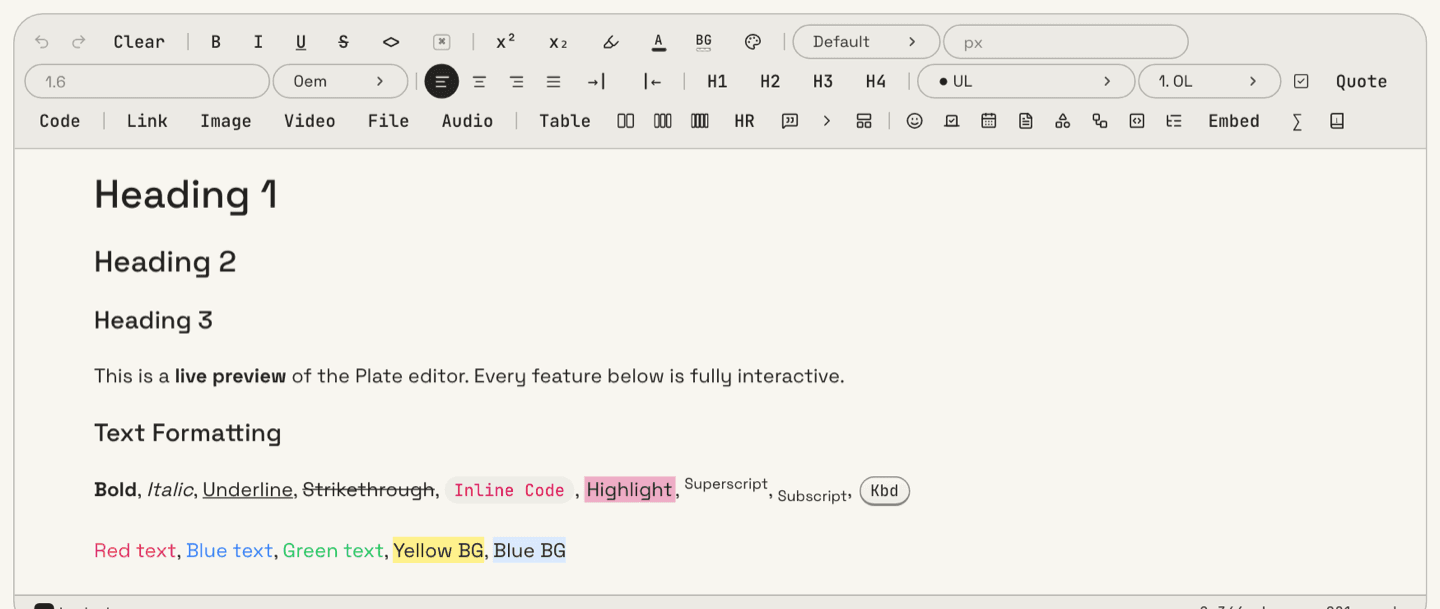Insert a toggle block with the chevron icon

point(827,121)
